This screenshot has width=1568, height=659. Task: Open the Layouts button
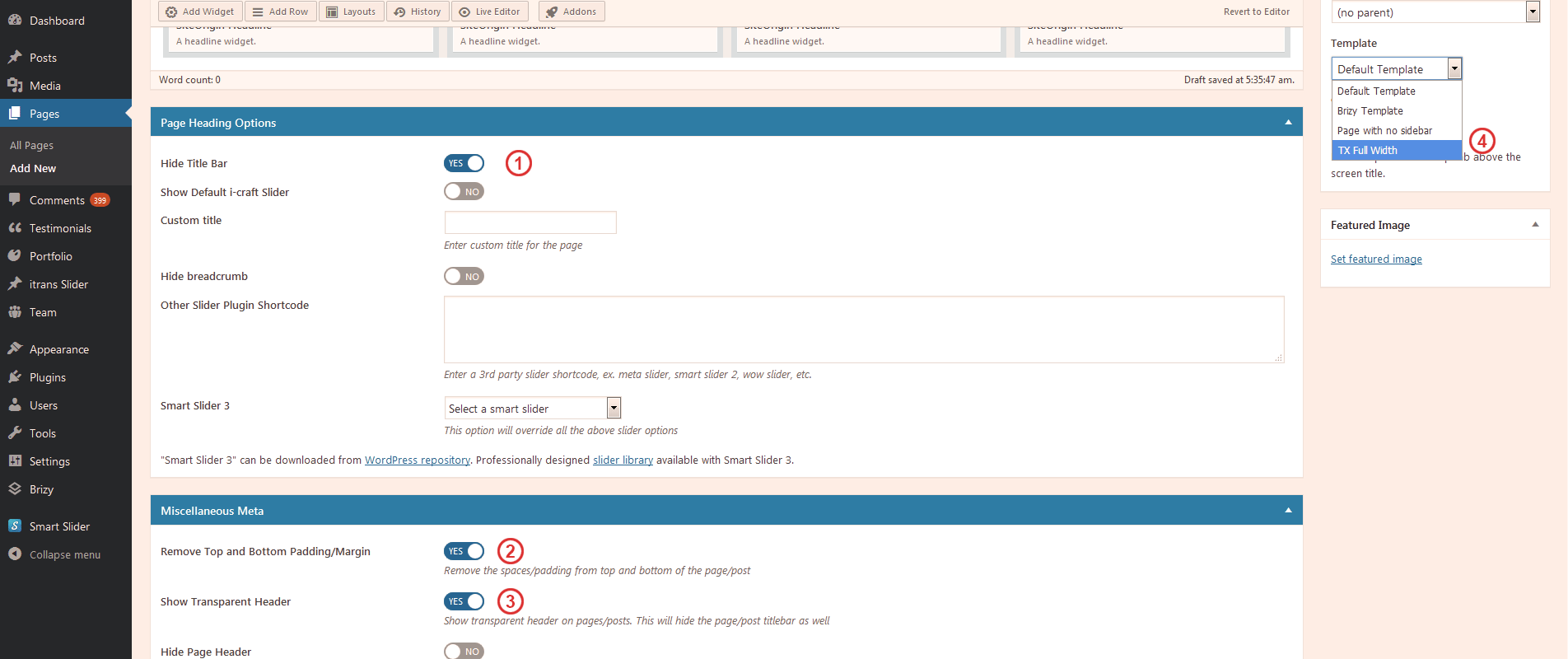coord(352,12)
